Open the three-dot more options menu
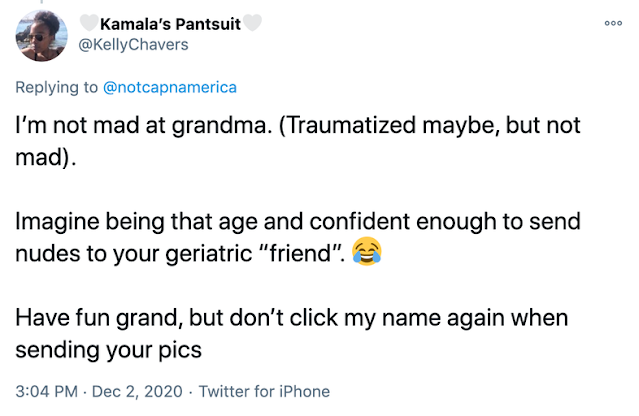 pyautogui.click(x=613, y=23)
